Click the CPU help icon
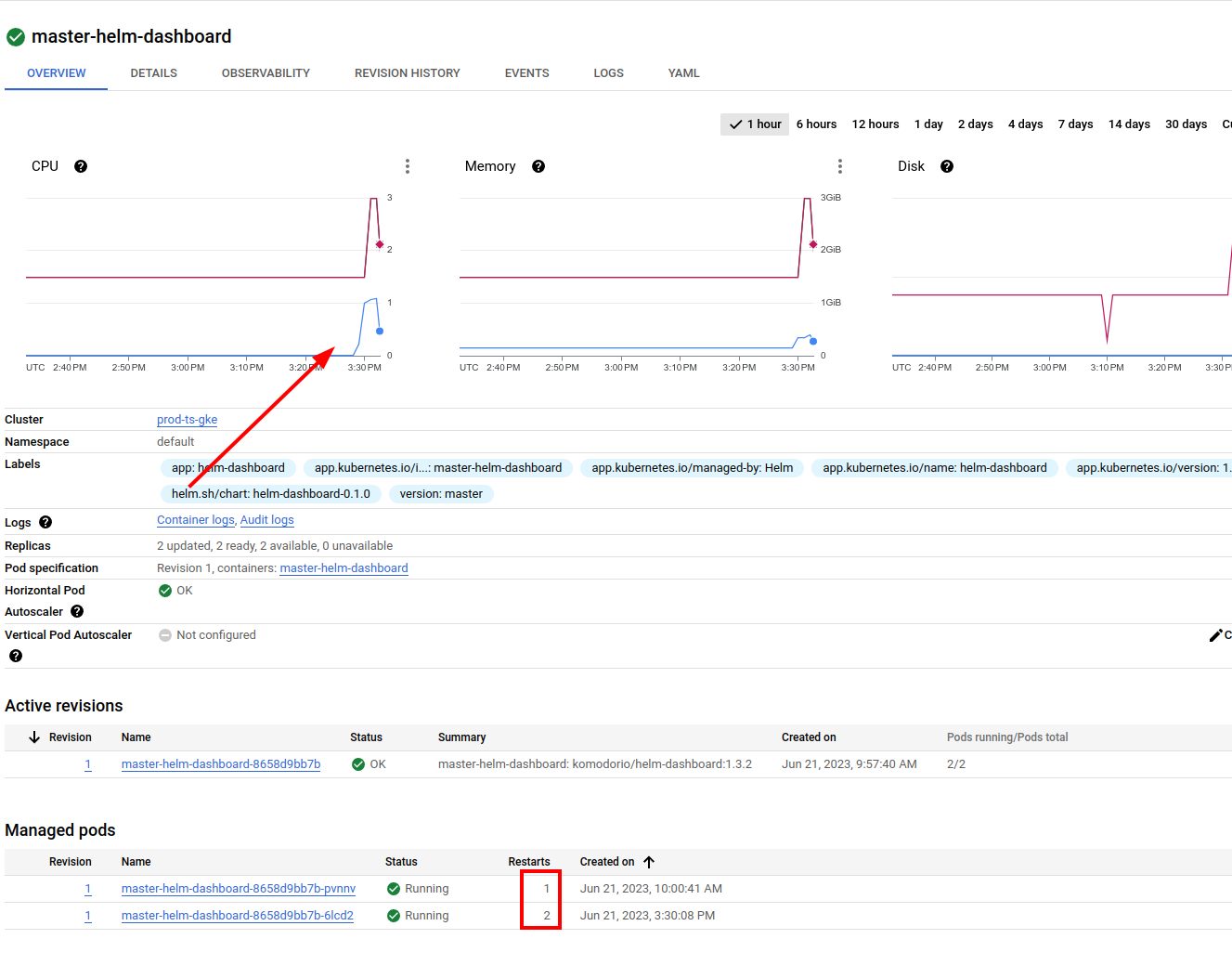The image size is (1232, 978). pyautogui.click(x=81, y=167)
